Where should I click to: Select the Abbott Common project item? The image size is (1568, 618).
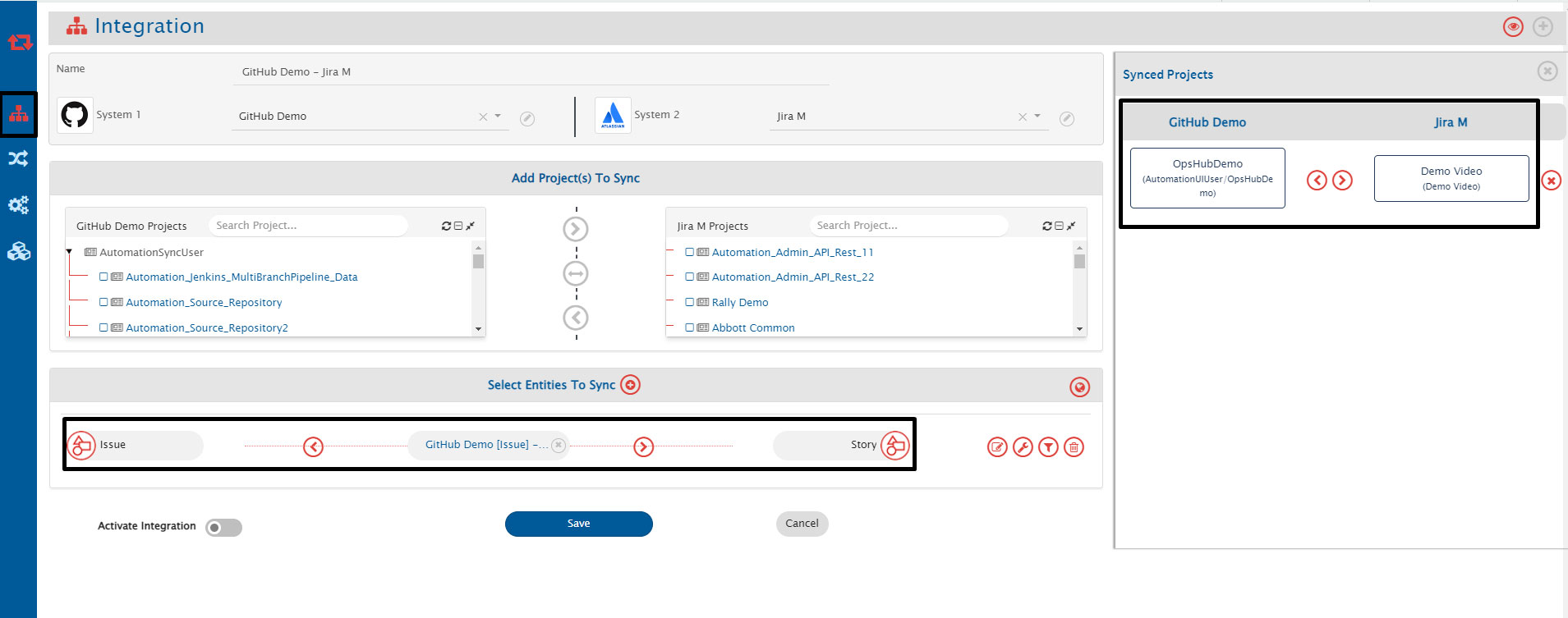pyautogui.click(x=752, y=328)
